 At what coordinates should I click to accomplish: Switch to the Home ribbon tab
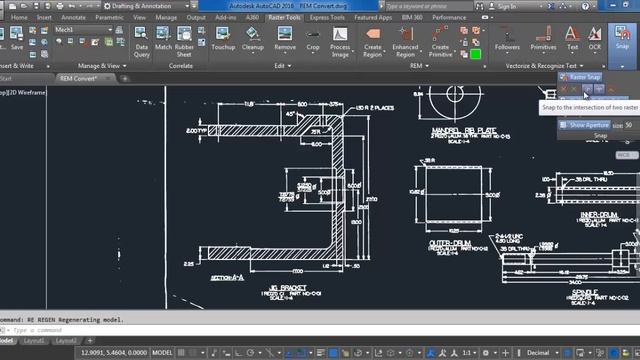pos(19,18)
